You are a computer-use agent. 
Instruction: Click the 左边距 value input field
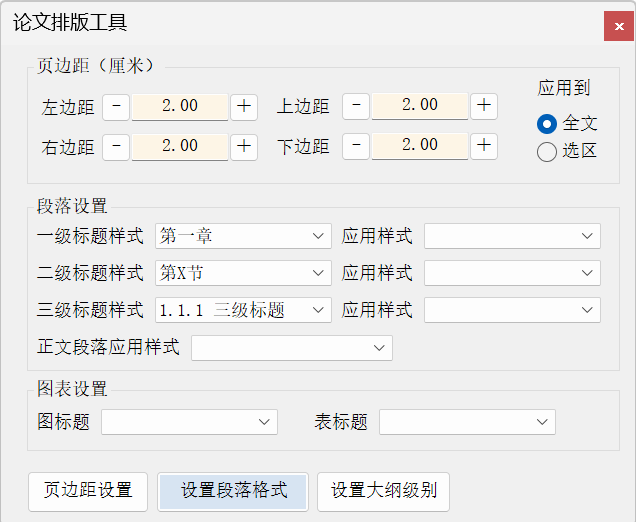pos(180,106)
